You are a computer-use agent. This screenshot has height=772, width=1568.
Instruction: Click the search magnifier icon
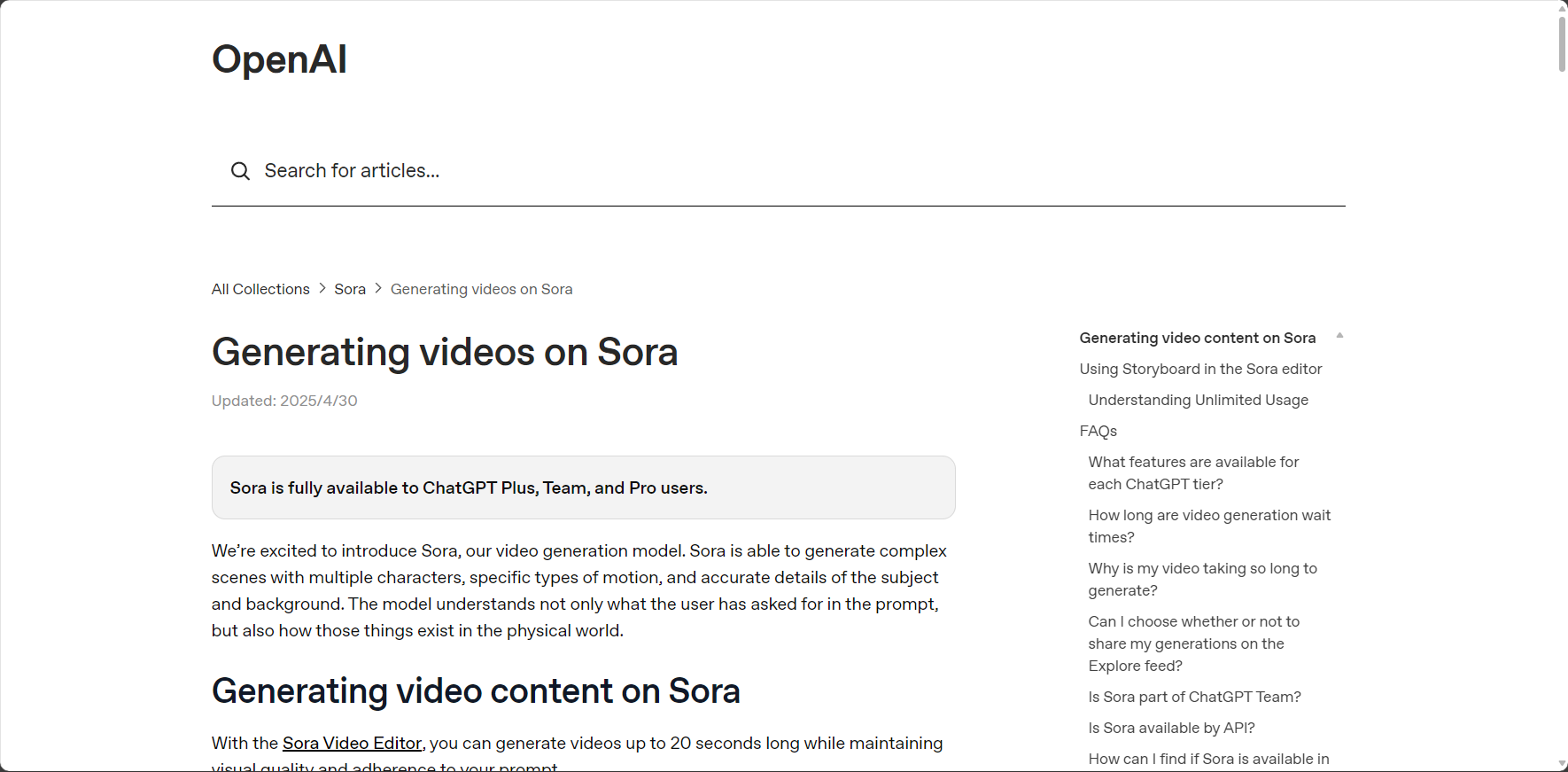tap(240, 171)
